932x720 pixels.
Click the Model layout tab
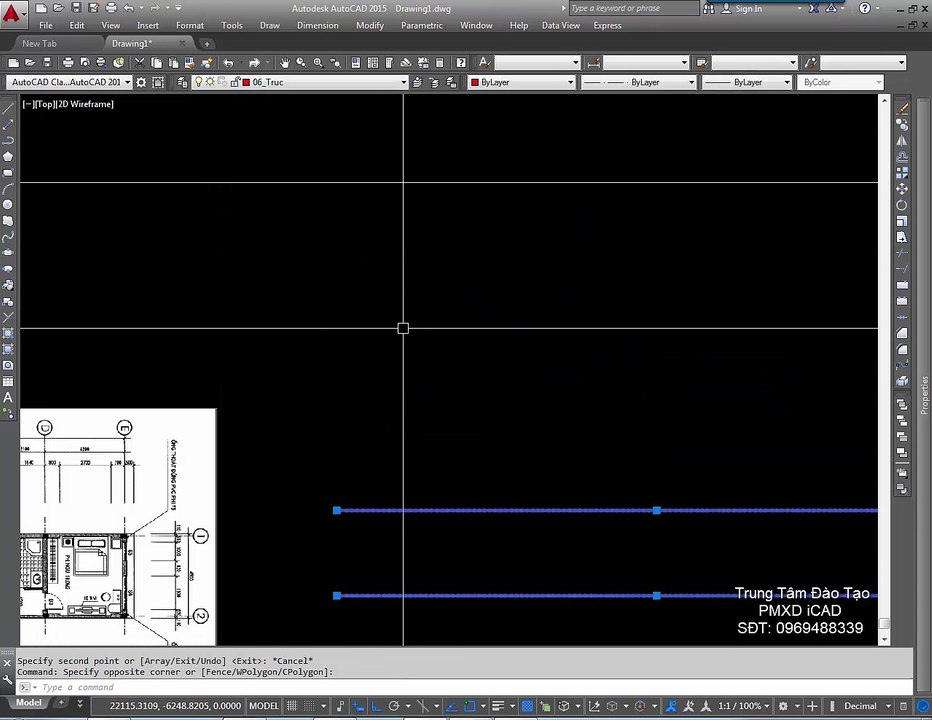(x=29, y=703)
